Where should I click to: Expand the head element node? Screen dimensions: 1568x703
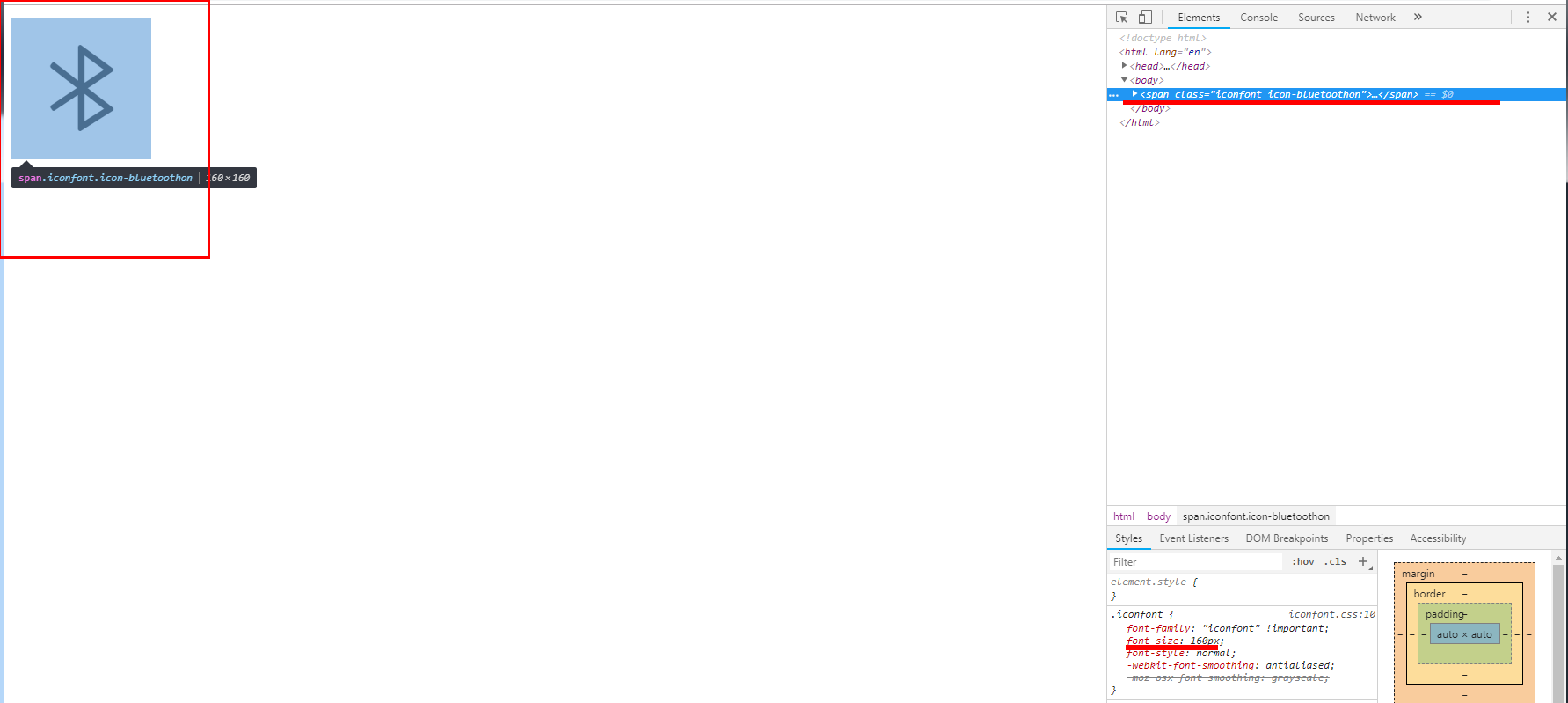1124,66
